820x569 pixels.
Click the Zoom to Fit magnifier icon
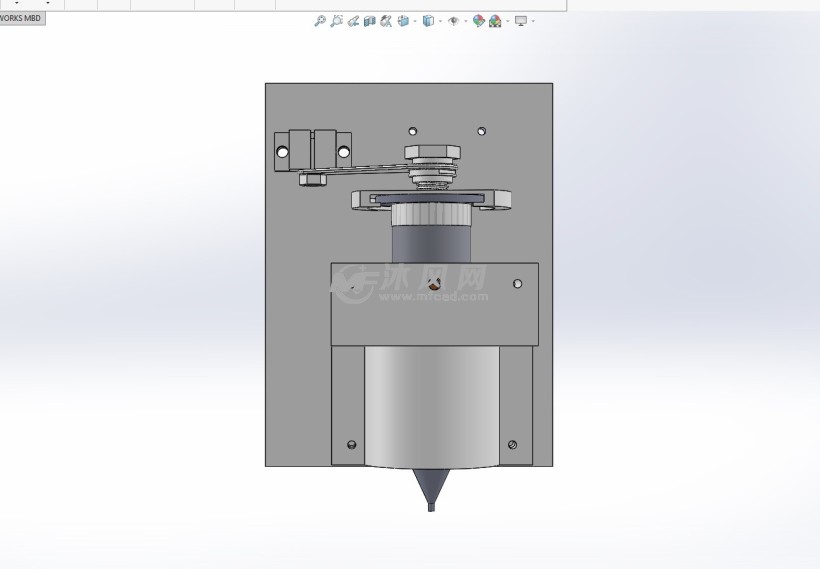pos(320,21)
